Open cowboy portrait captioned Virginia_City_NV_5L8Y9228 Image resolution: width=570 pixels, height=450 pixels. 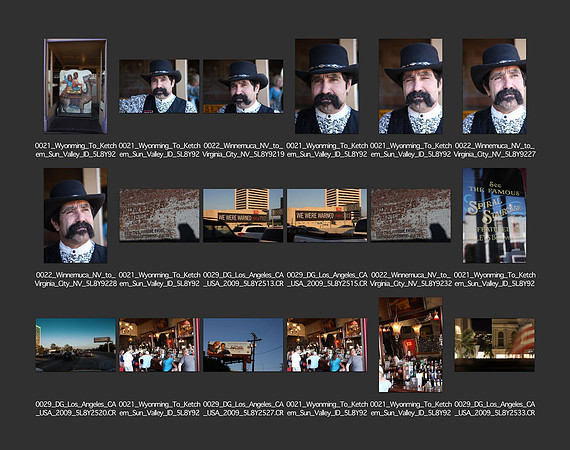[76, 216]
